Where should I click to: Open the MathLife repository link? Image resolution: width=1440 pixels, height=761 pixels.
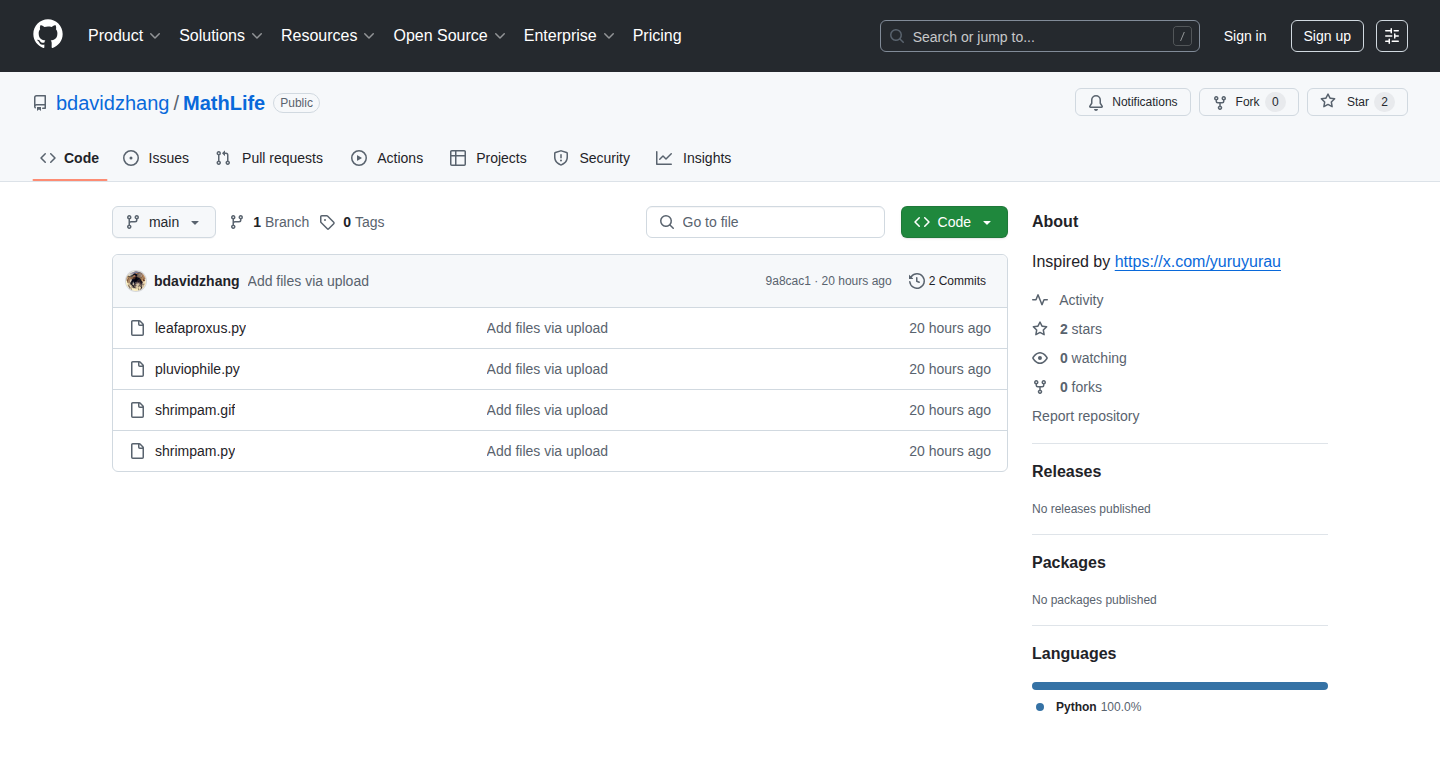[224, 103]
